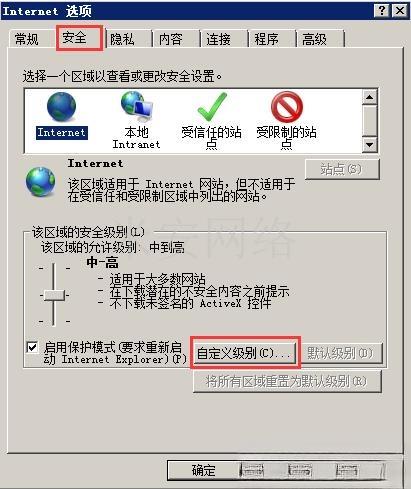This screenshot has height=489, width=411.
Task: Switch to the 高级 tab
Action: (314, 39)
